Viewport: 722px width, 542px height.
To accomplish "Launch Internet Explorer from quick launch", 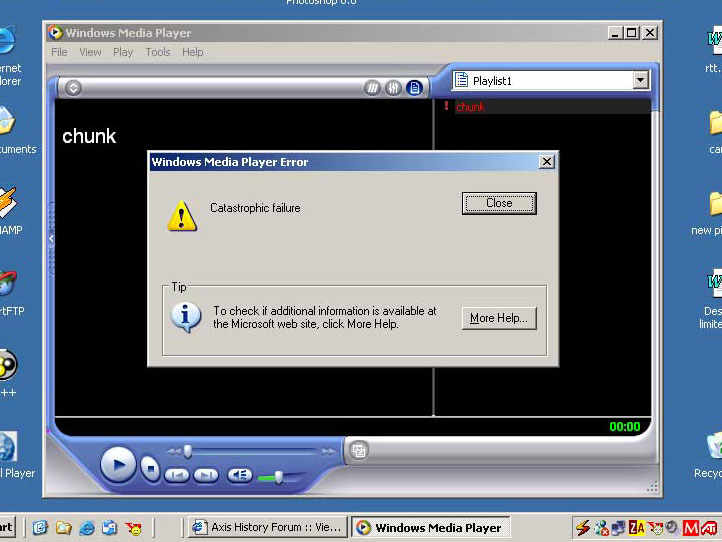I will [x=87, y=528].
